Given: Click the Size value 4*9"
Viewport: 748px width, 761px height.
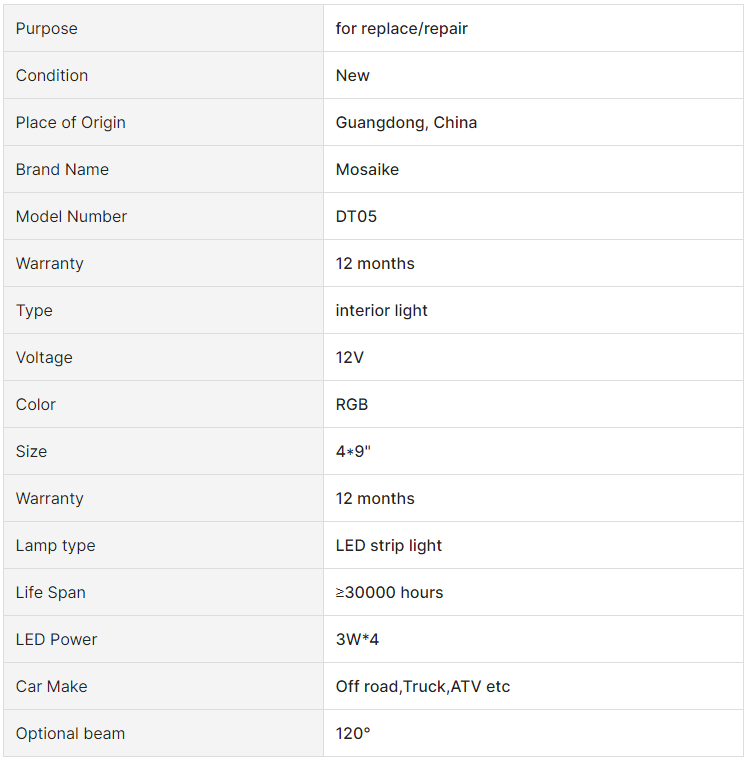Looking at the screenshot, I should pyautogui.click(x=353, y=451).
